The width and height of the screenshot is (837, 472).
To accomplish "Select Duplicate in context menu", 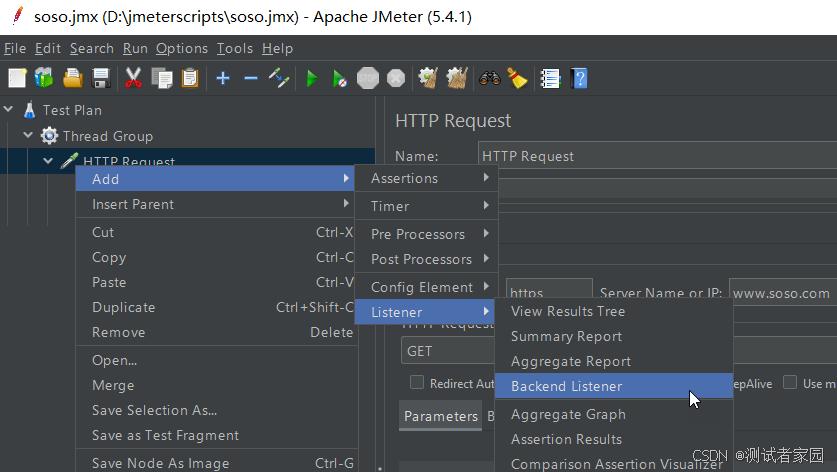I will [x=215, y=307].
